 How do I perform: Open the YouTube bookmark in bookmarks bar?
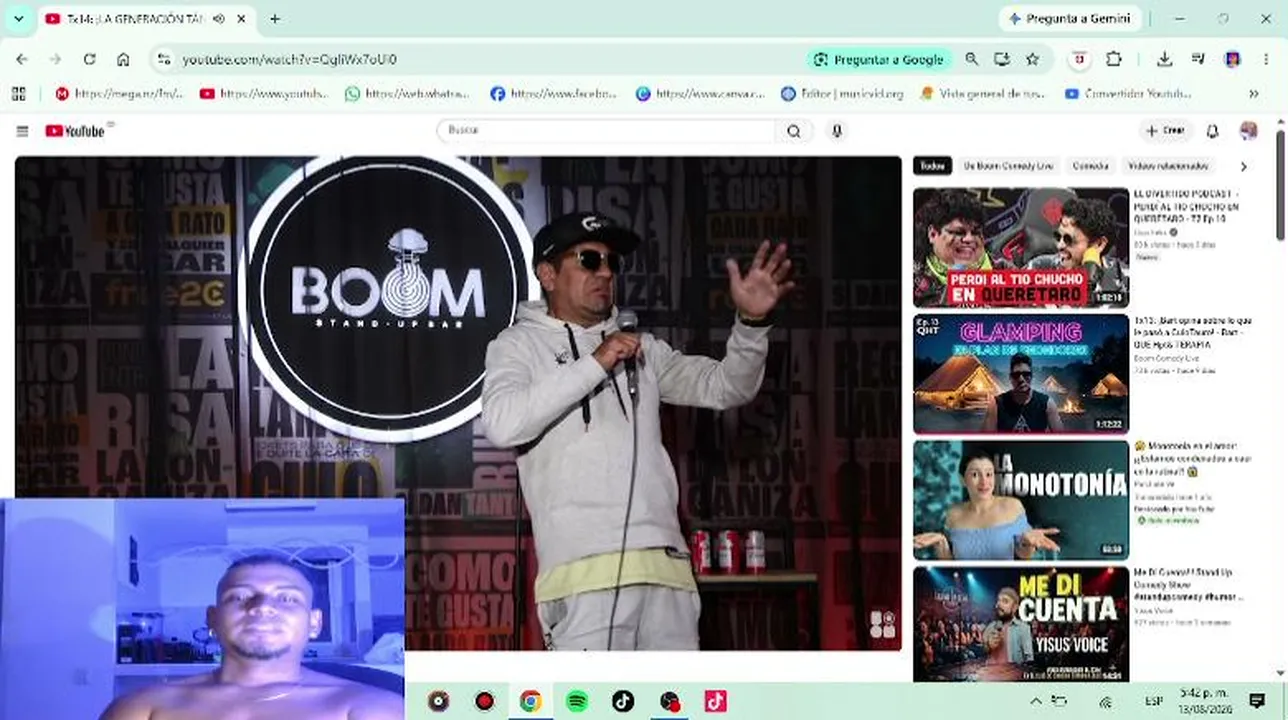264,94
